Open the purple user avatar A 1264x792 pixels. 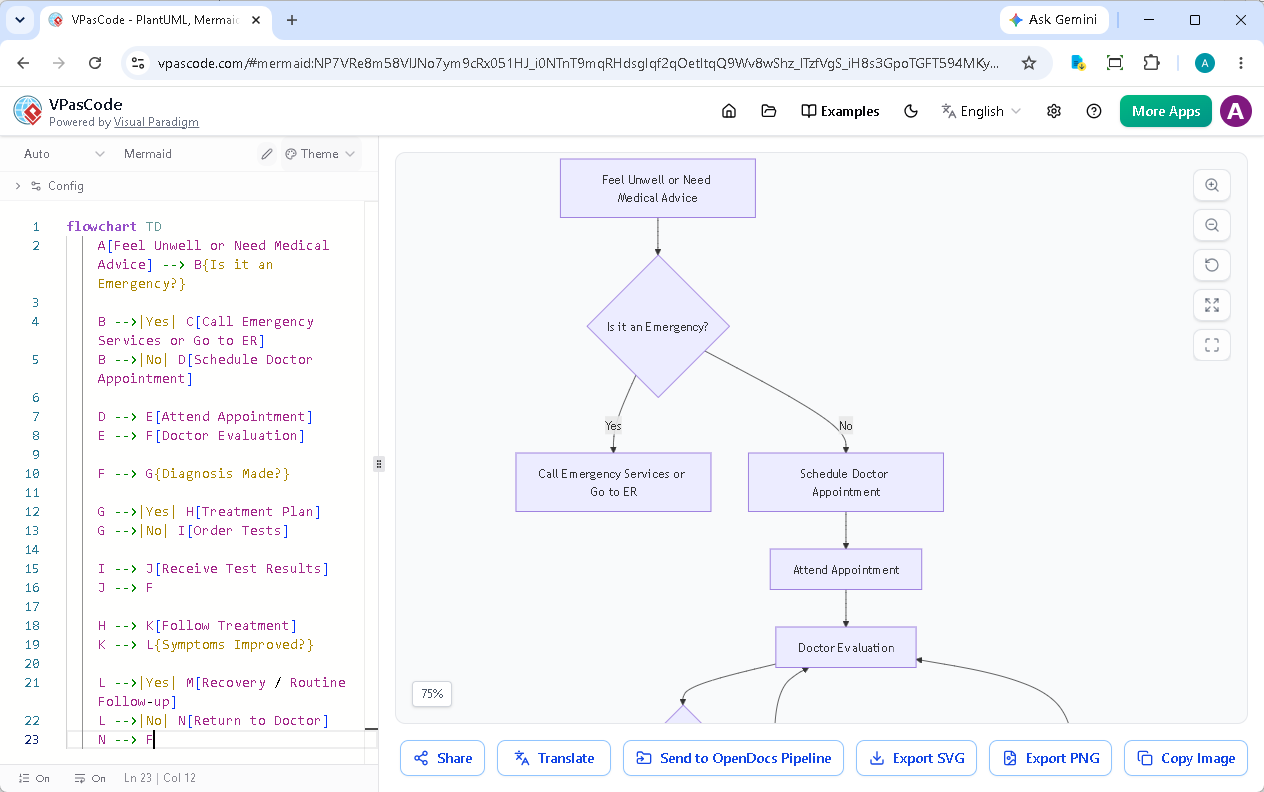[x=1236, y=111]
